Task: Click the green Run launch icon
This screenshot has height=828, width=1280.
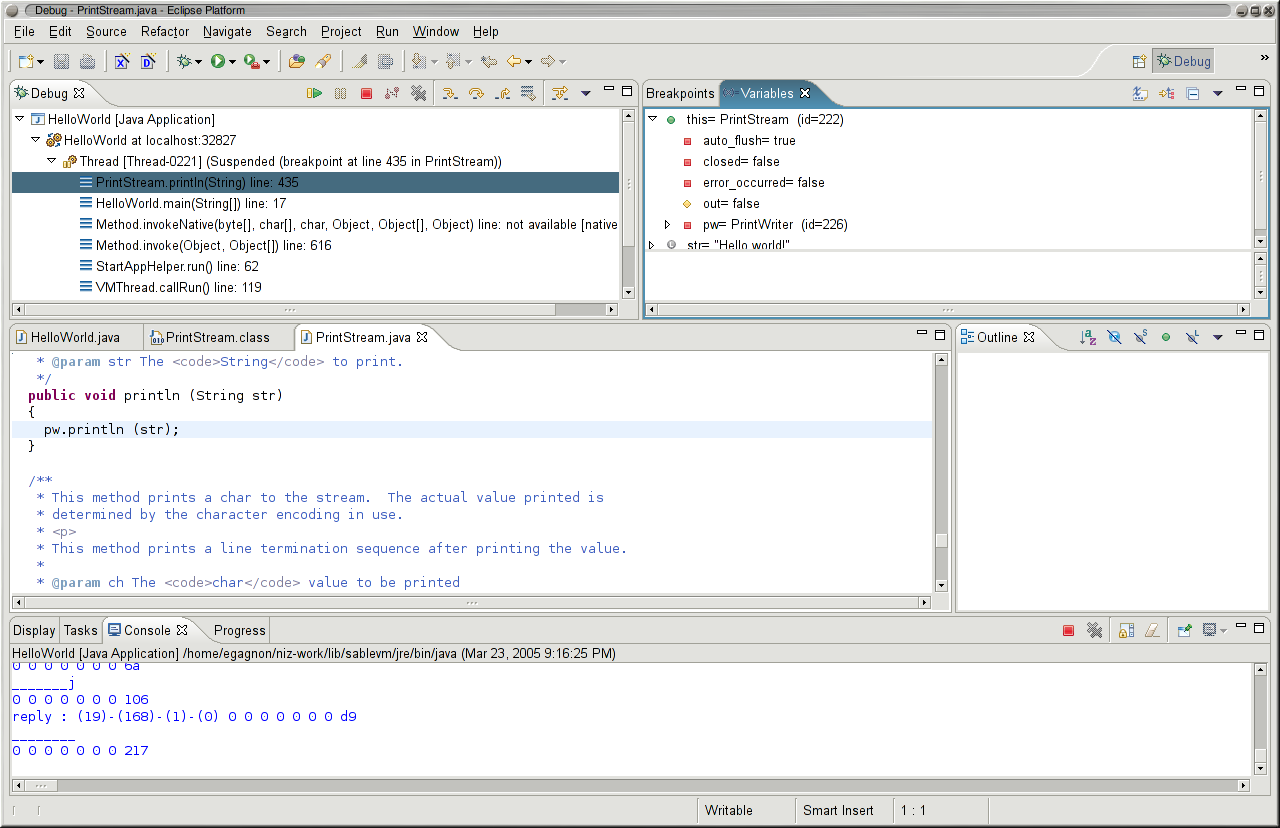Action: [x=217, y=62]
